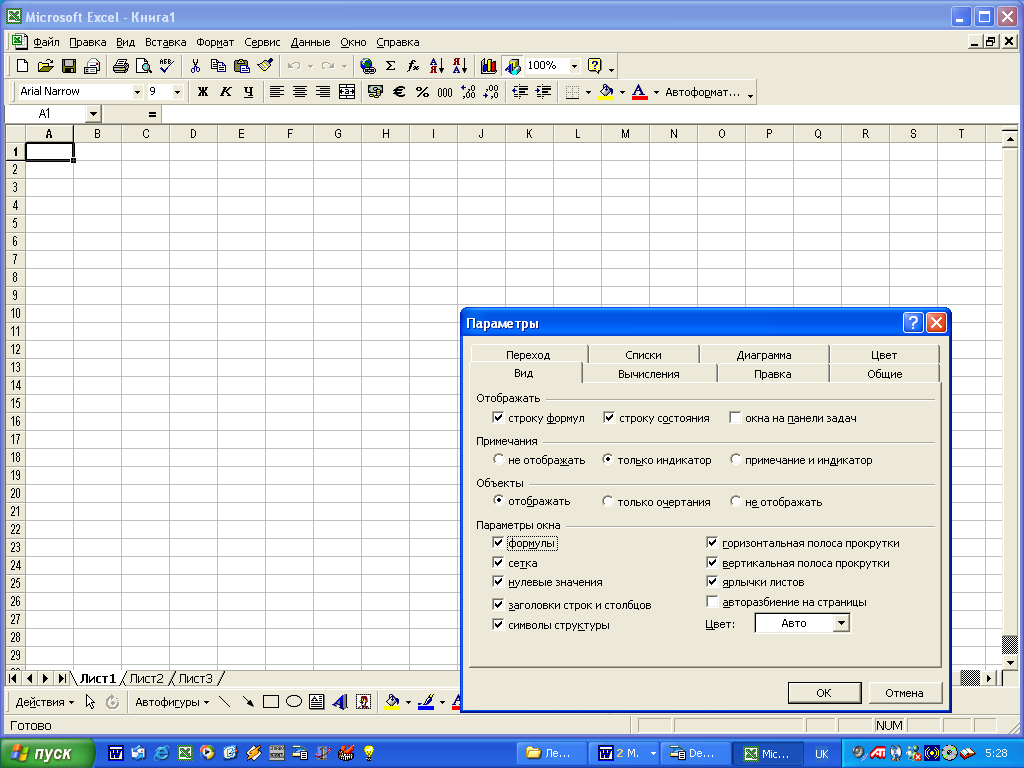Enable 'окна на панели задач' checkbox
Screen dimensions: 1024x768
pyautogui.click(x=735, y=417)
